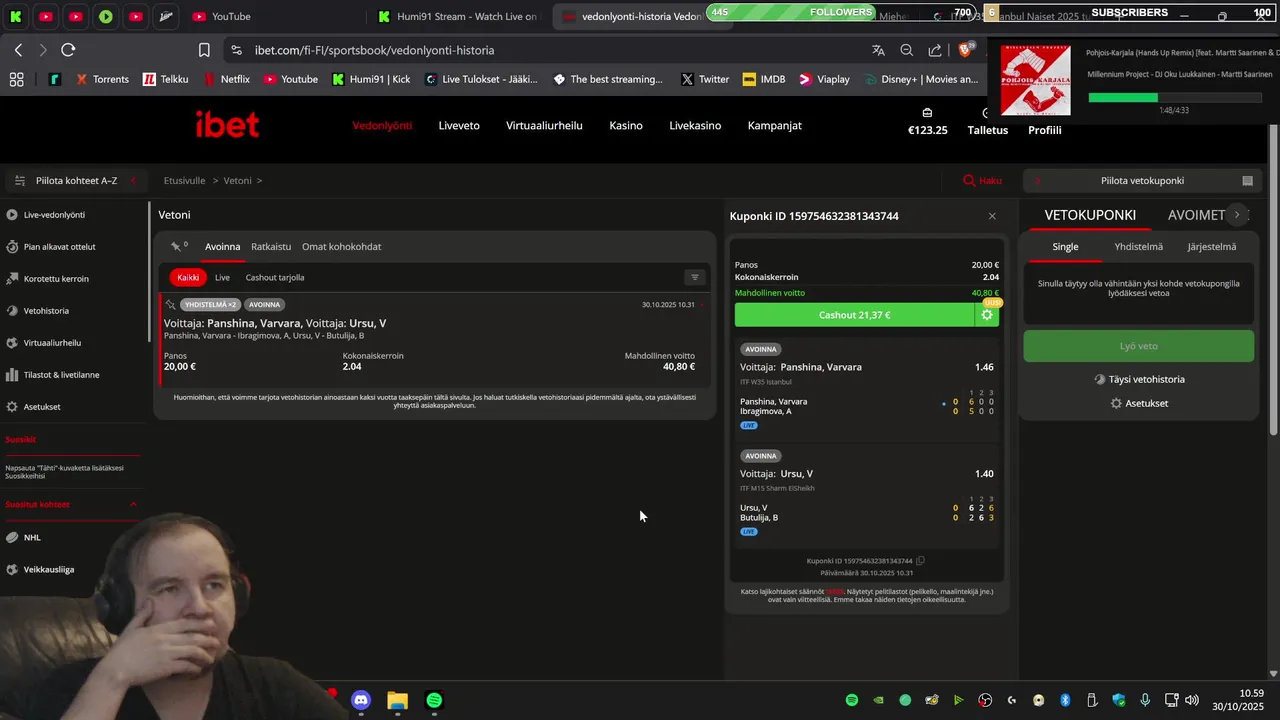The height and width of the screenshot is (720, 1280).
Task: Open the Netflix bookmark
Action: [226, 79]
